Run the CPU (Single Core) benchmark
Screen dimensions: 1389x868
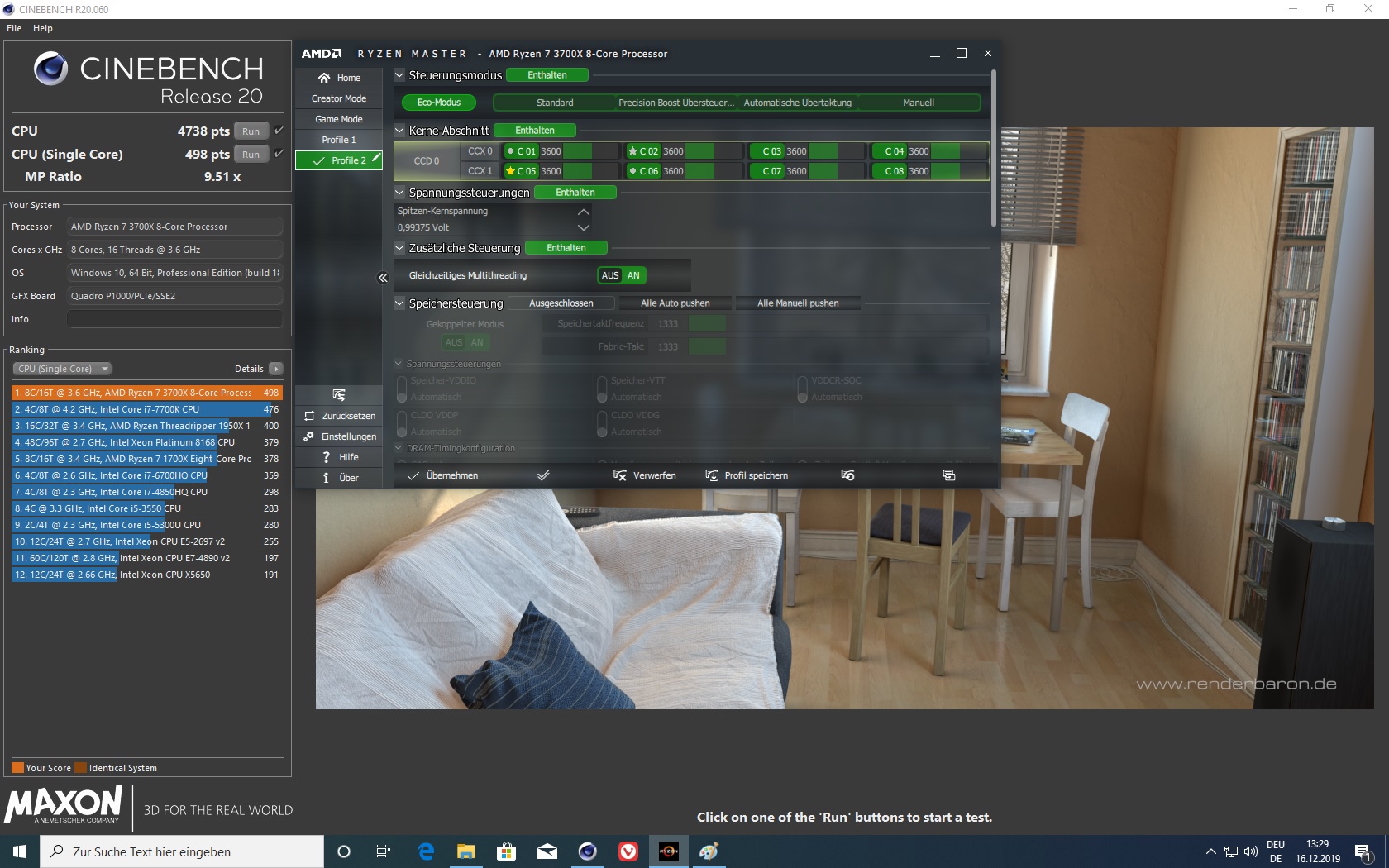tap(251, 154)
